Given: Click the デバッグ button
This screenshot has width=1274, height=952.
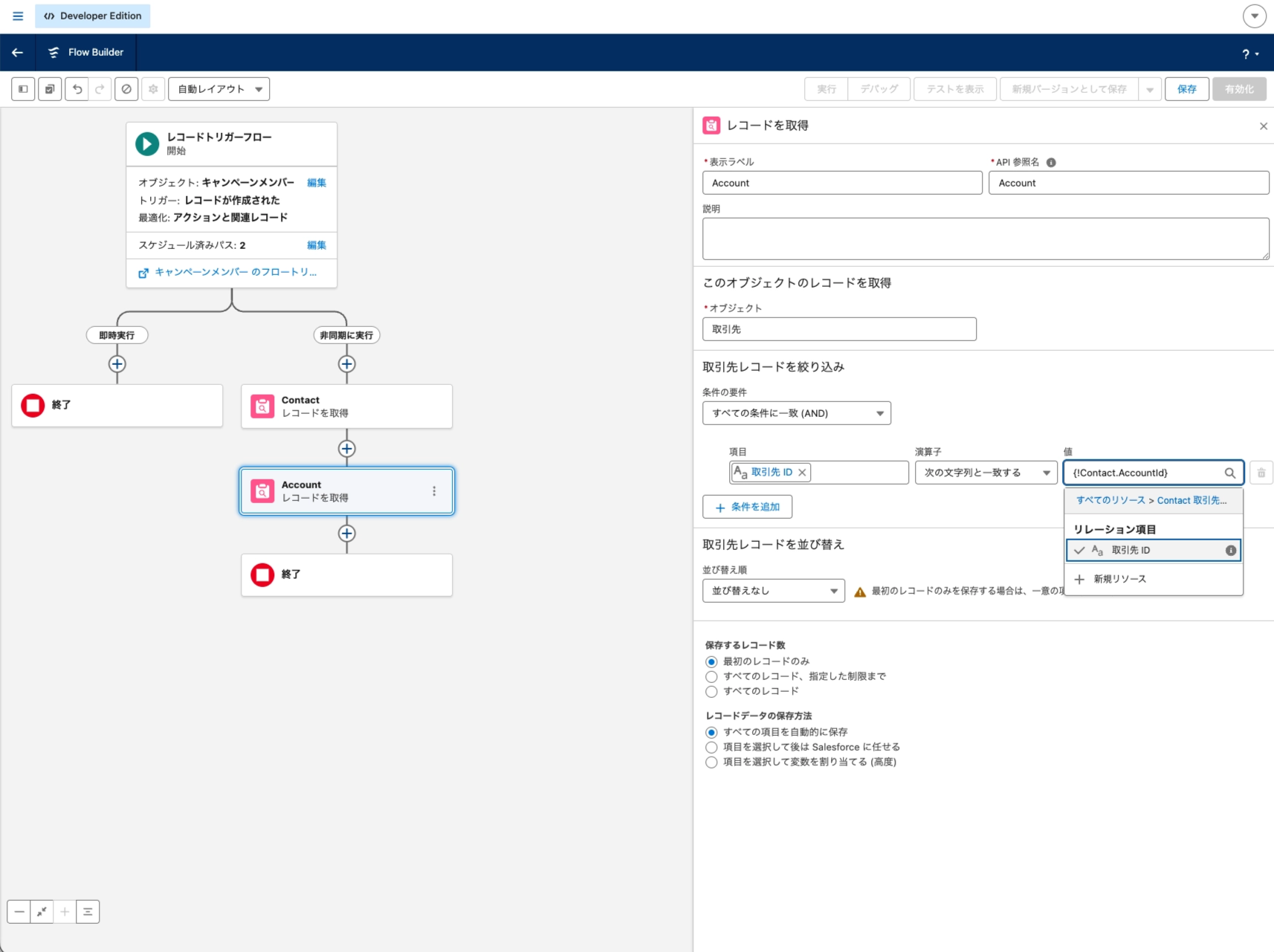Looking at the screenshot, I should point(879,89).
